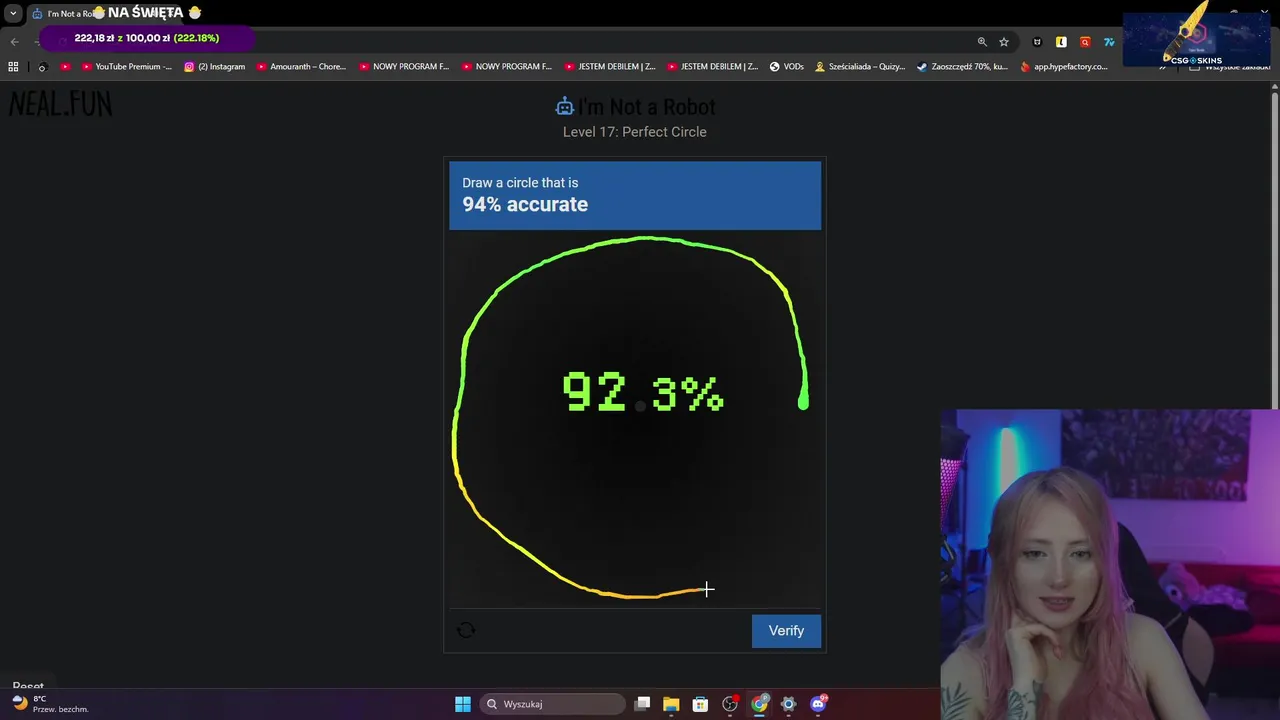The width and height of the screenshot is (1280, 720).
Task: Open the OBS icon on the taskbar
Action: tap(730, 704)
